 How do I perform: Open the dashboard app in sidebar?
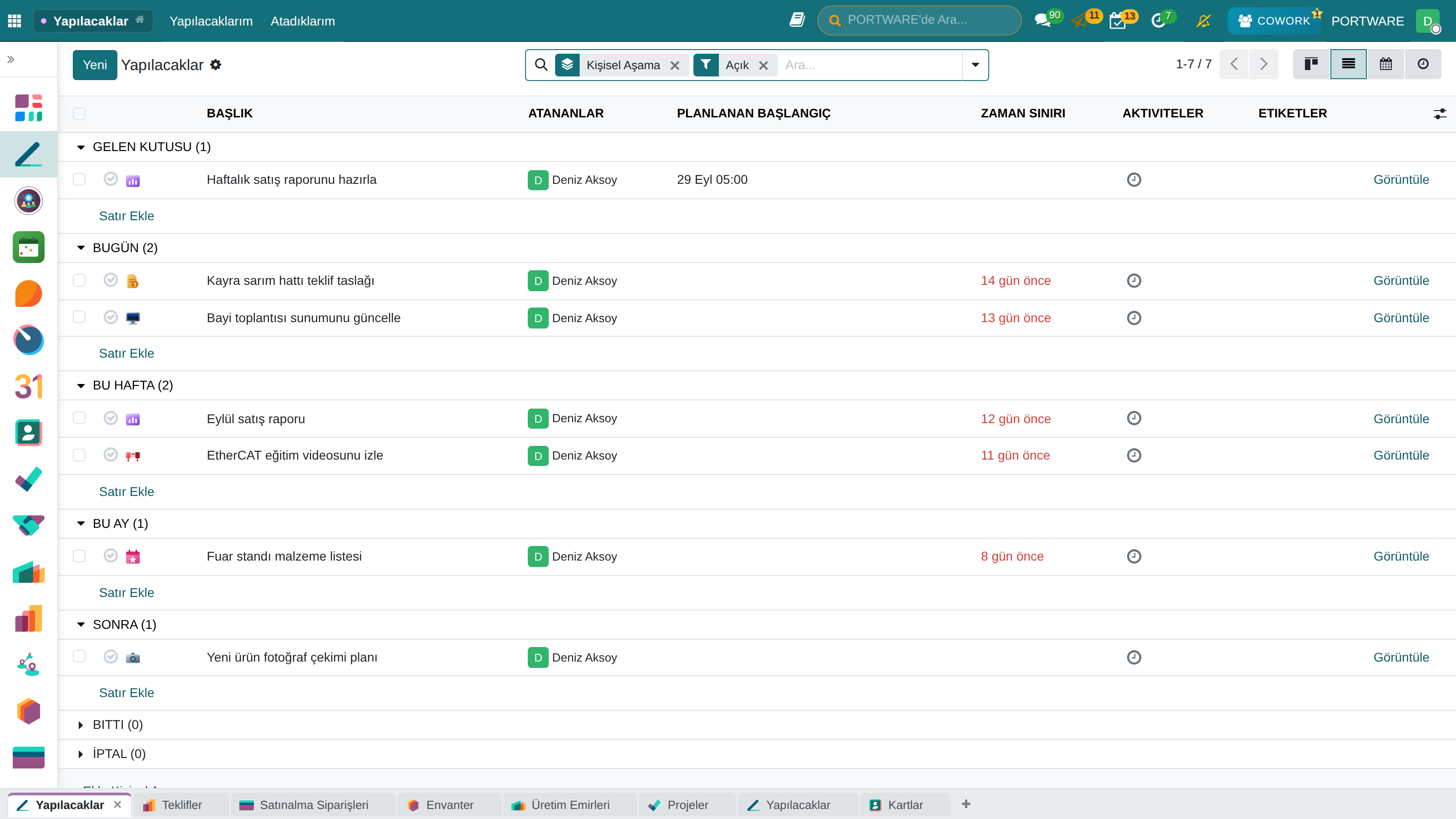(x=28, y=108)
